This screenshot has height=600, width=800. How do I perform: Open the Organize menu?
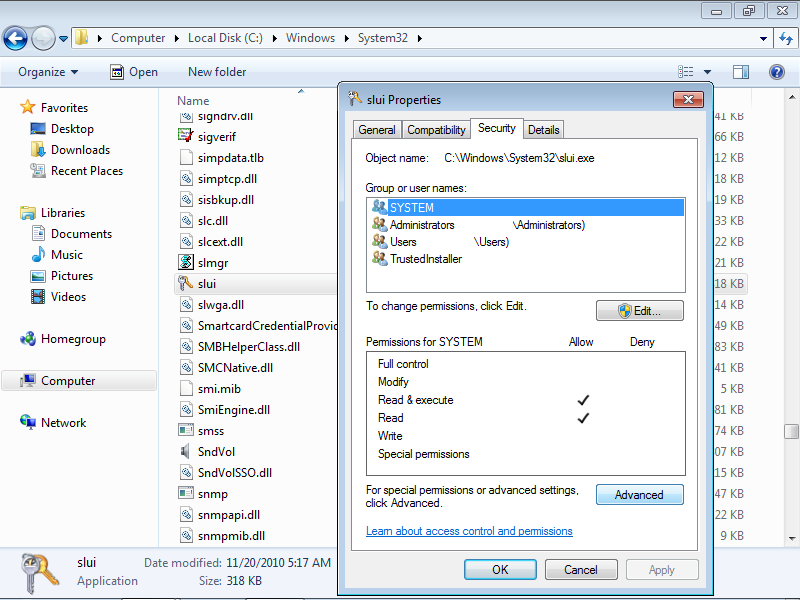tap(48, 72)
